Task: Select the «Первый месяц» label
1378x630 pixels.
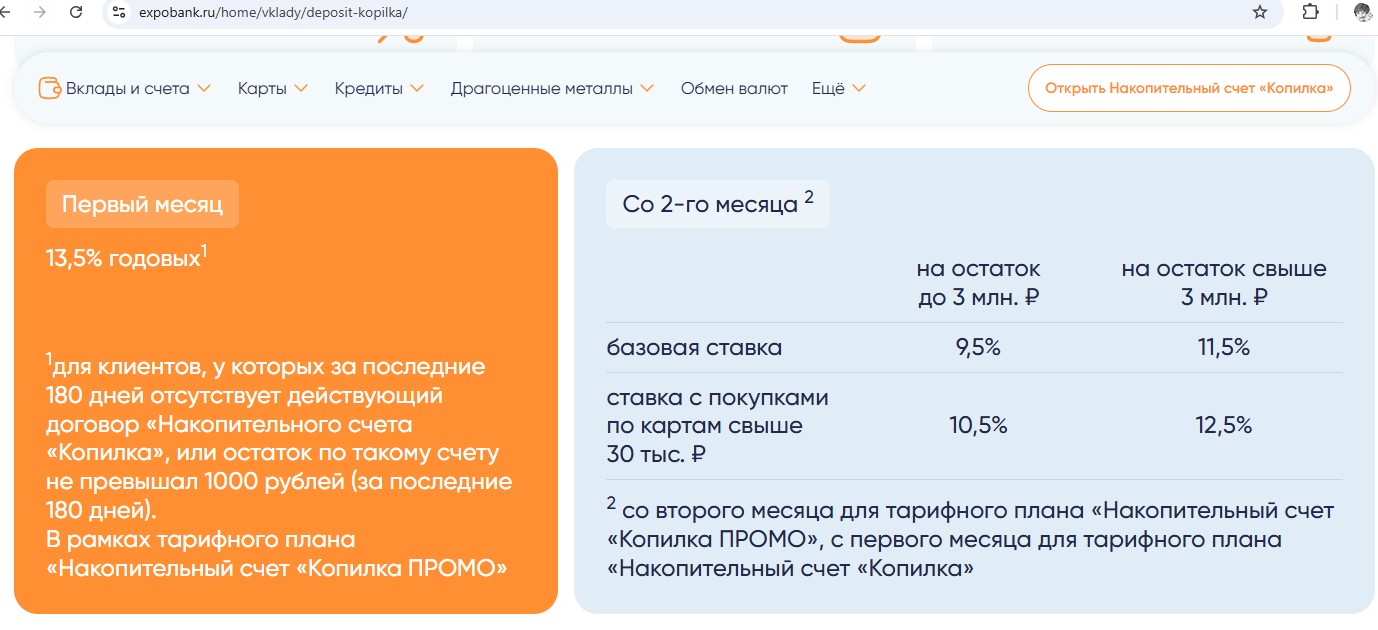Action: (142, 204)
